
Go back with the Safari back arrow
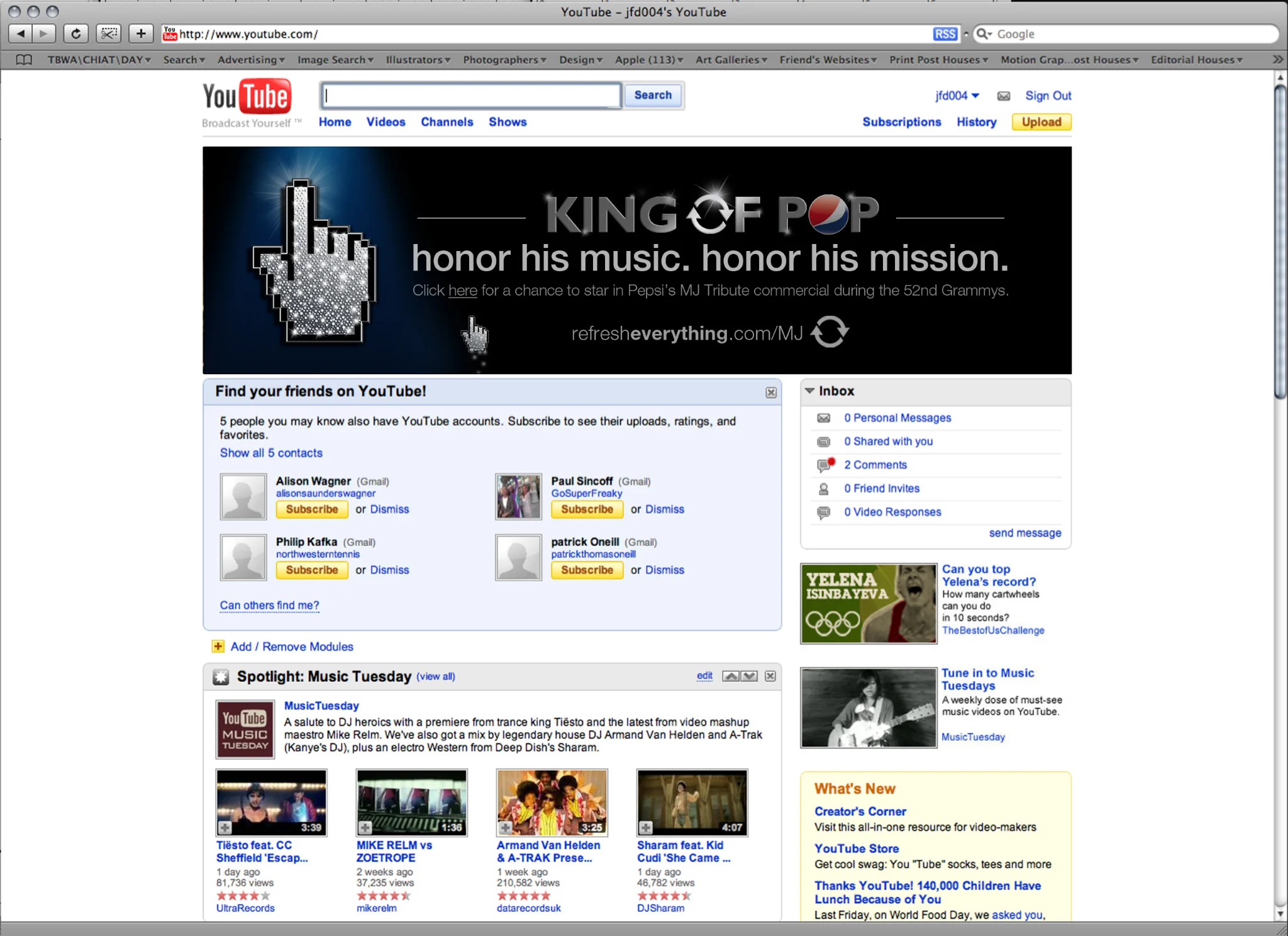click(20, 33)
